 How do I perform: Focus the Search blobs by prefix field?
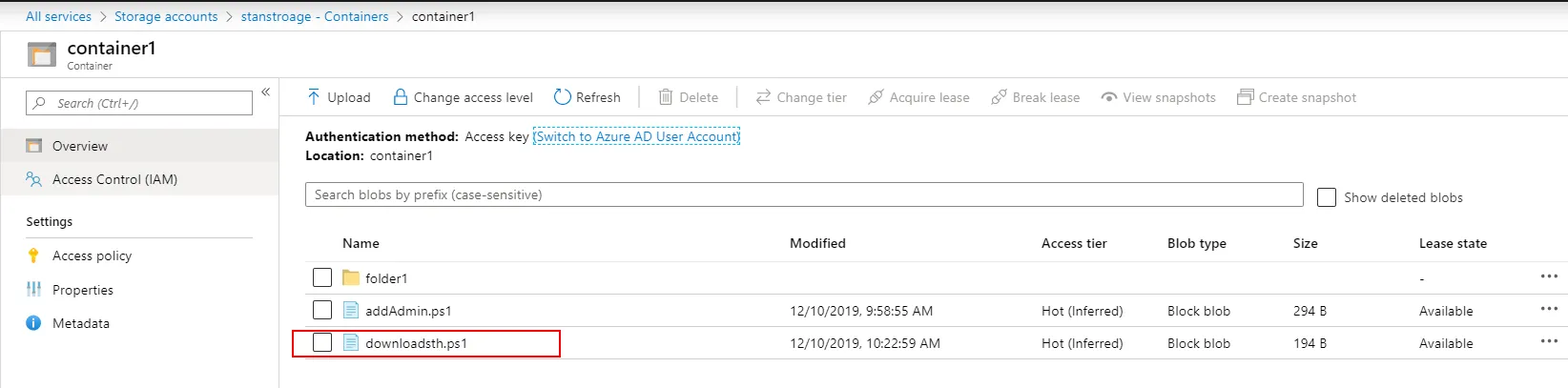click(804, 194)
